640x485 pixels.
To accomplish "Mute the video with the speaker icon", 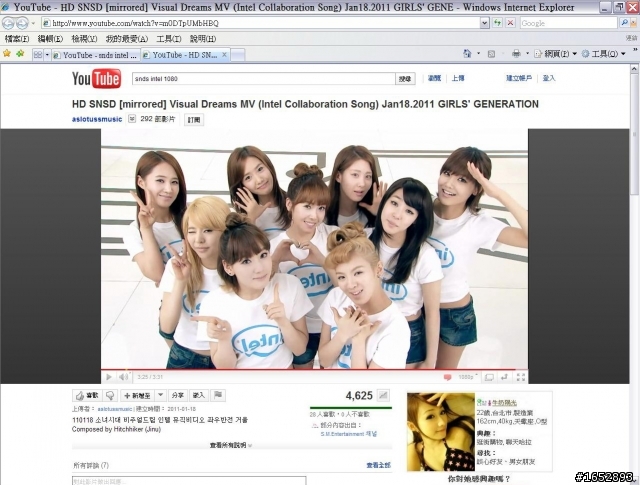I will tap(123, 377).
